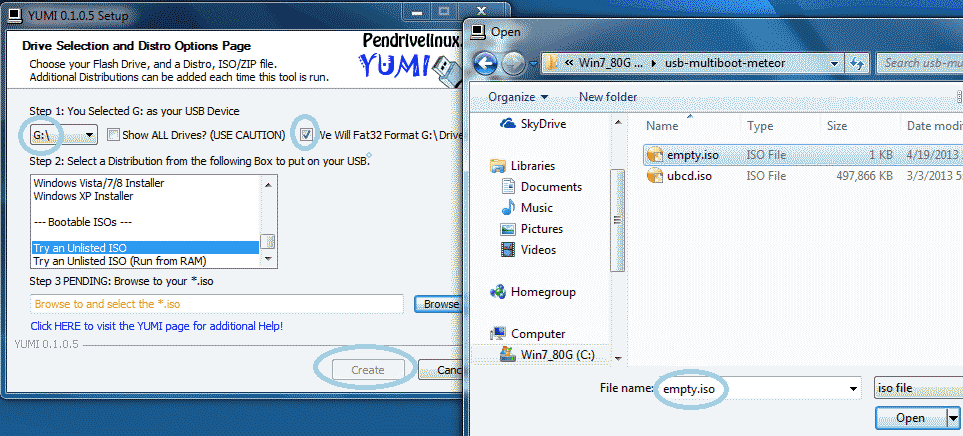Go back in the Open dialog
The height and width of the screenshot is (436, 963).
click(x=485, y=63)
